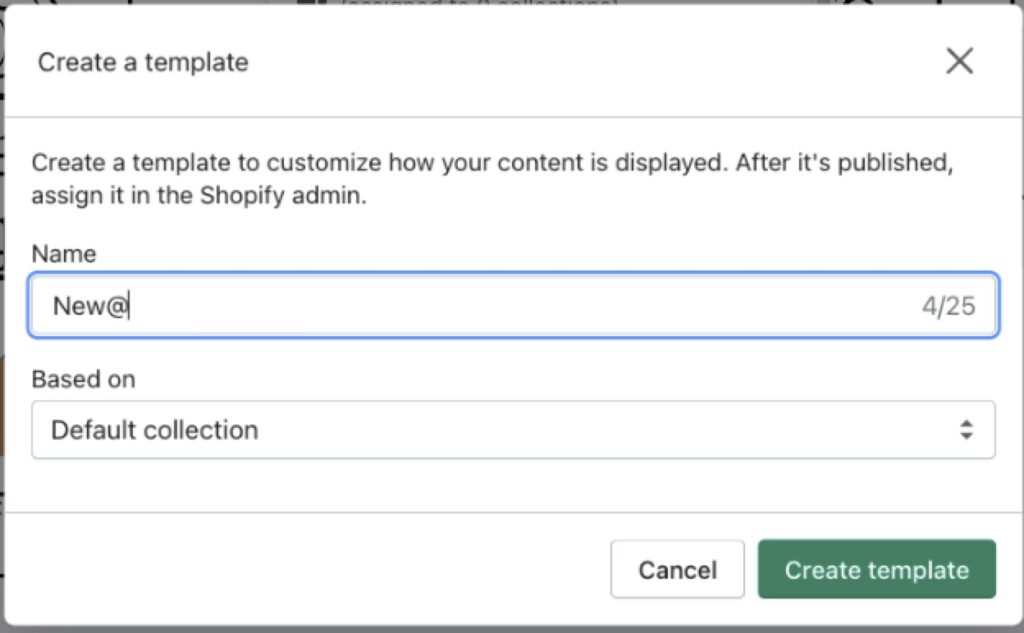The height and width of the screenshot is (633, 1024).
Task: Close the Create a template dialog
Action: click(x=959, y=62)
